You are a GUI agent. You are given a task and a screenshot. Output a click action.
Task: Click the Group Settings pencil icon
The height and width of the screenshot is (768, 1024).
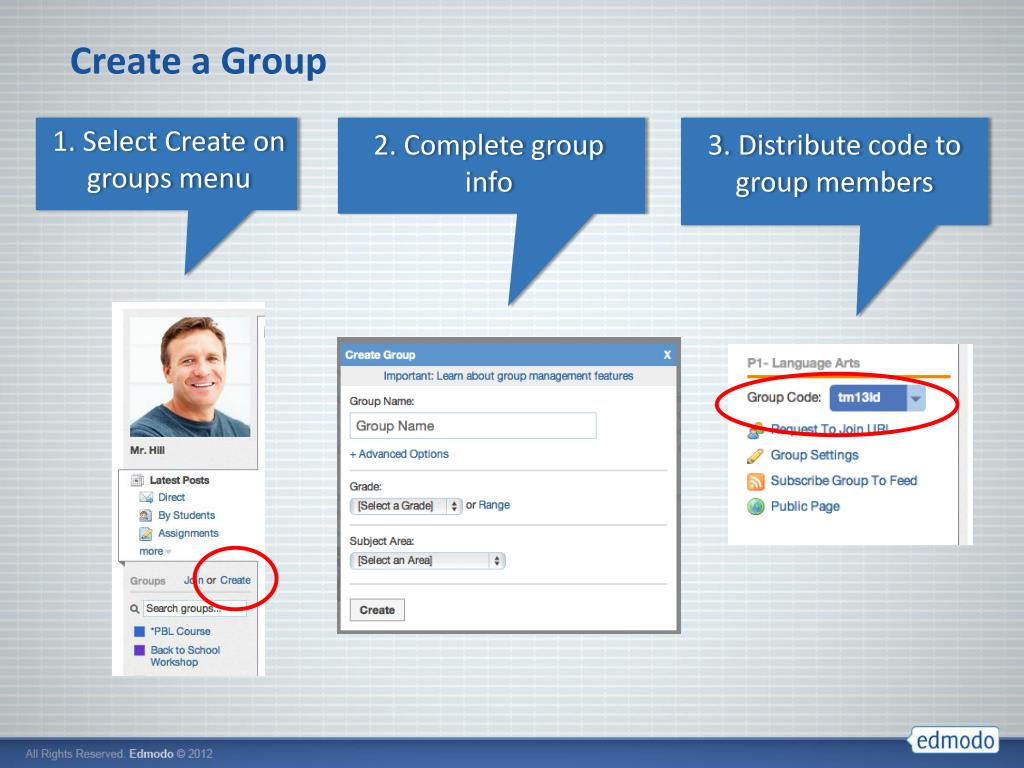755,456
